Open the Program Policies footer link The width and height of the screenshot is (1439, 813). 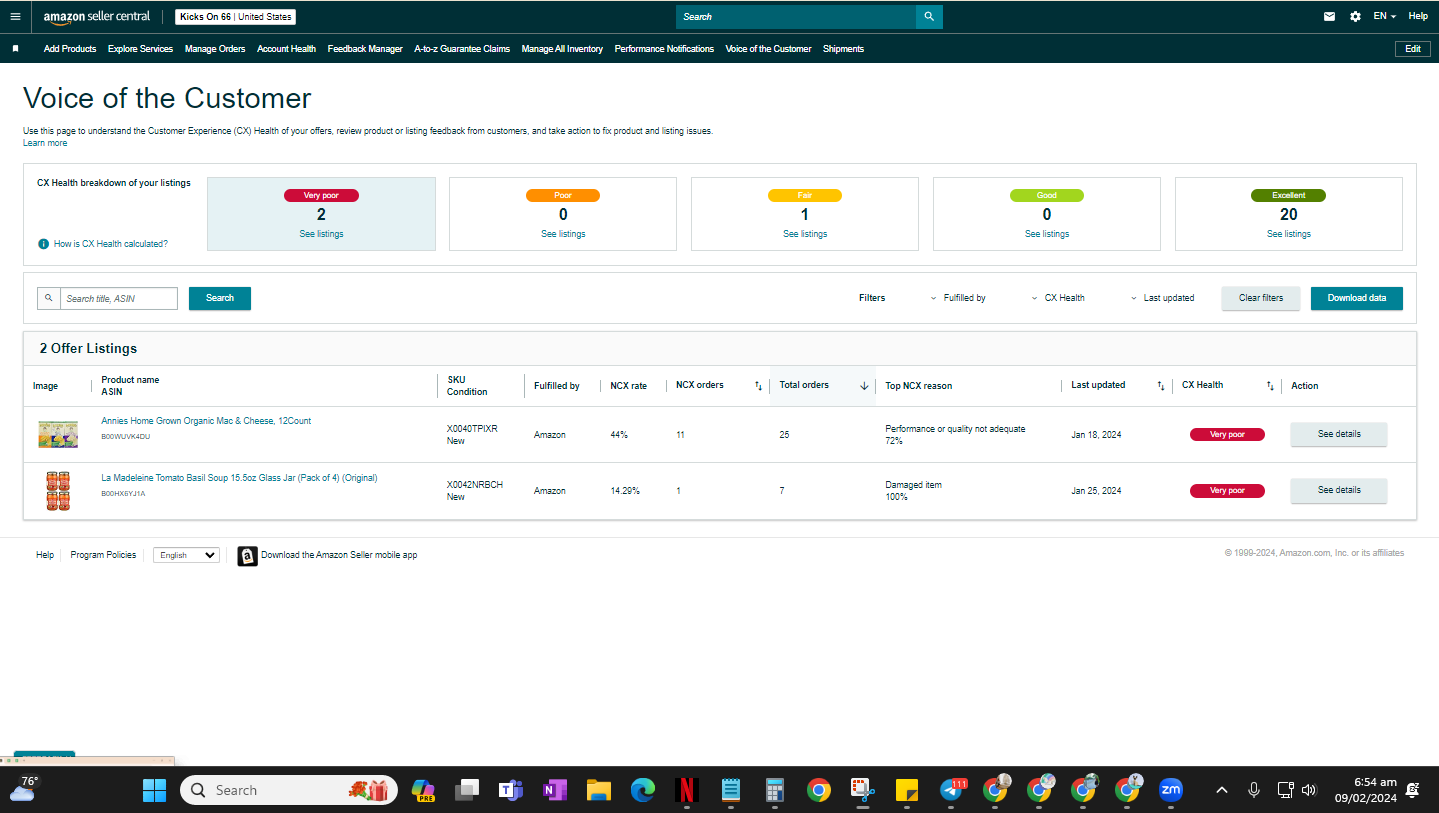click(x=103, y=555)
